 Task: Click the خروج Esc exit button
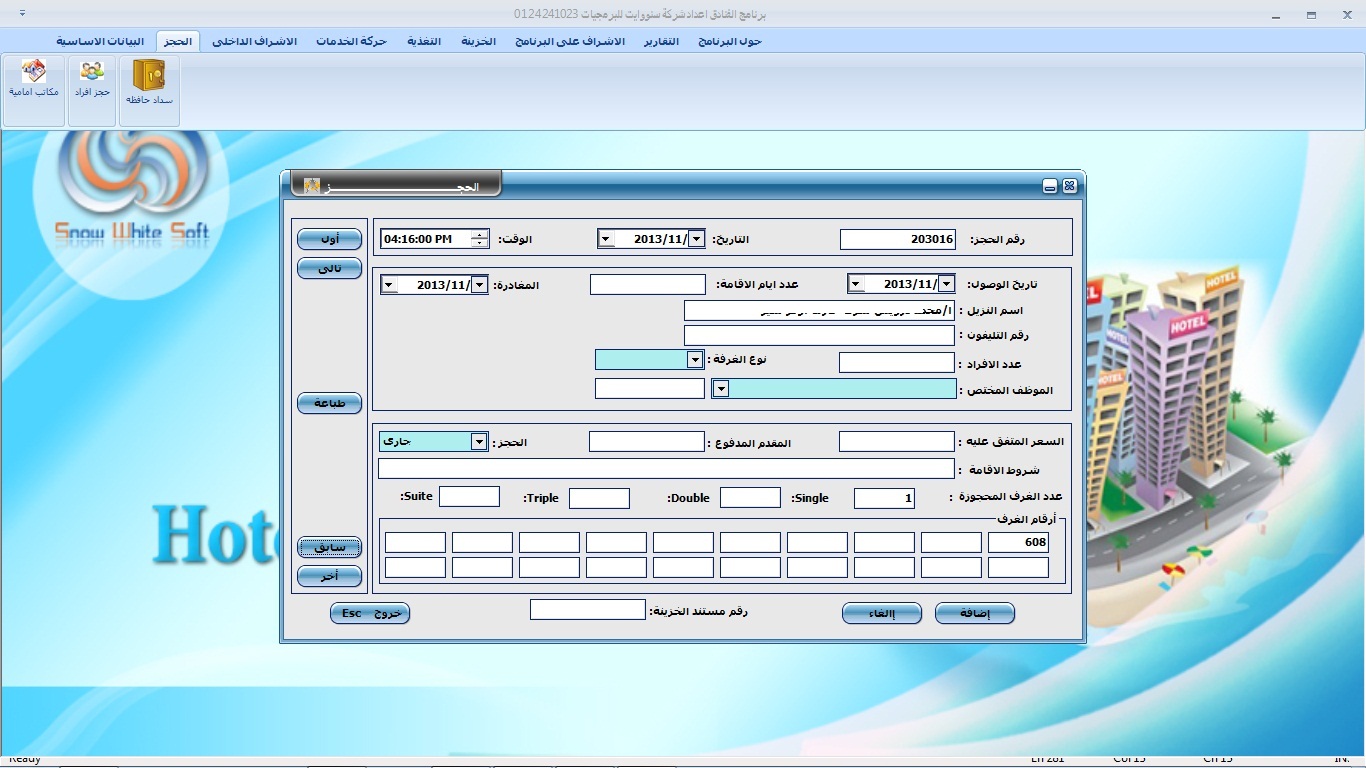[x=370, y=613]
